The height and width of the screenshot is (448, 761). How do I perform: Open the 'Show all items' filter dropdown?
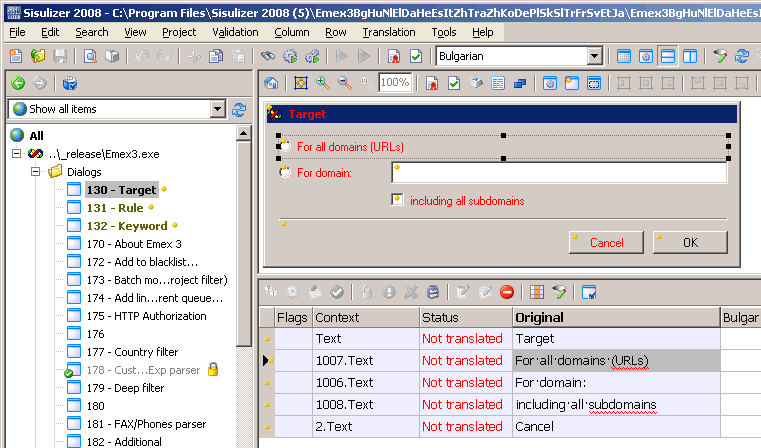pos(217,109)
